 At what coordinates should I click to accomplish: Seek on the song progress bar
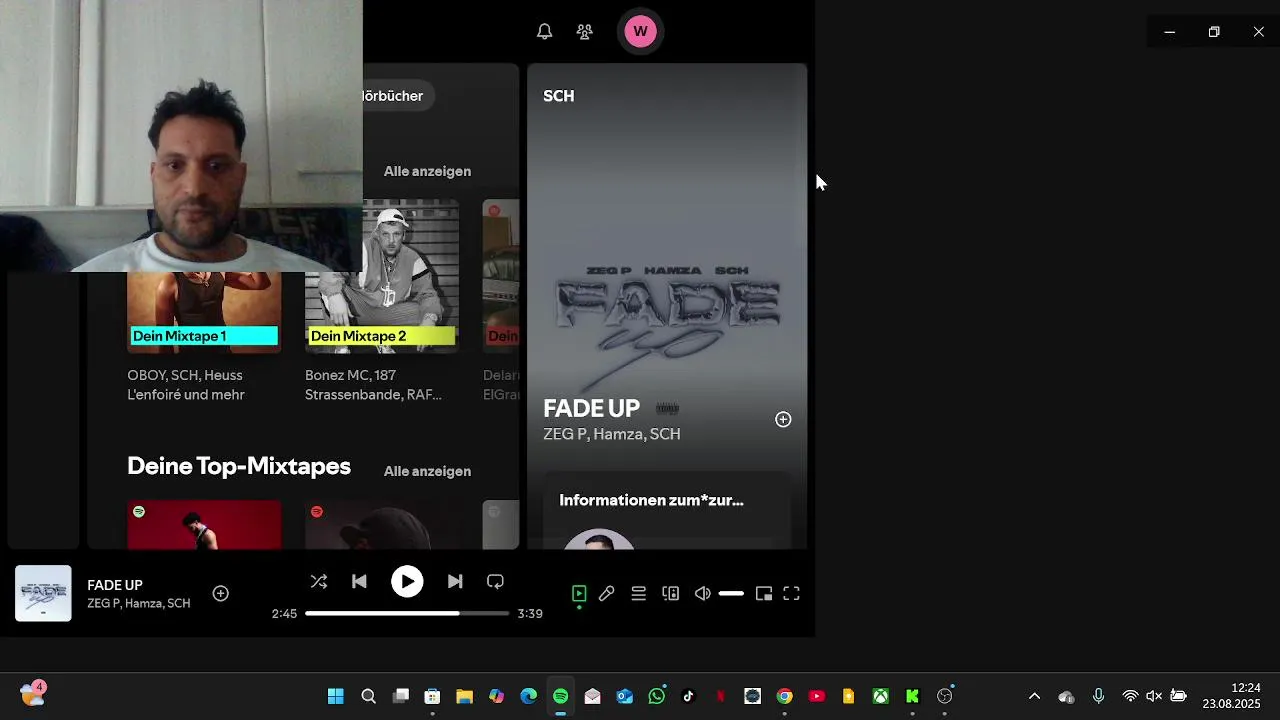[x=407, y=613]
